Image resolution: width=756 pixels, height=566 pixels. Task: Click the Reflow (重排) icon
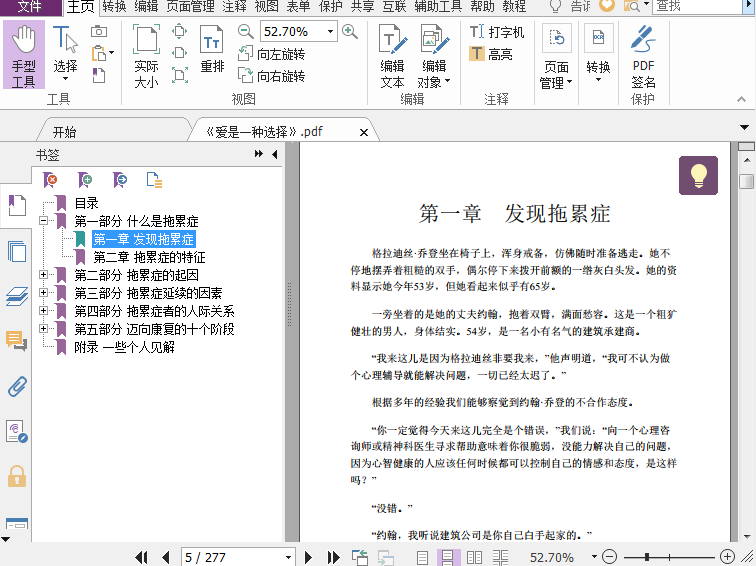pyautogui.click(x=212, y=49)
